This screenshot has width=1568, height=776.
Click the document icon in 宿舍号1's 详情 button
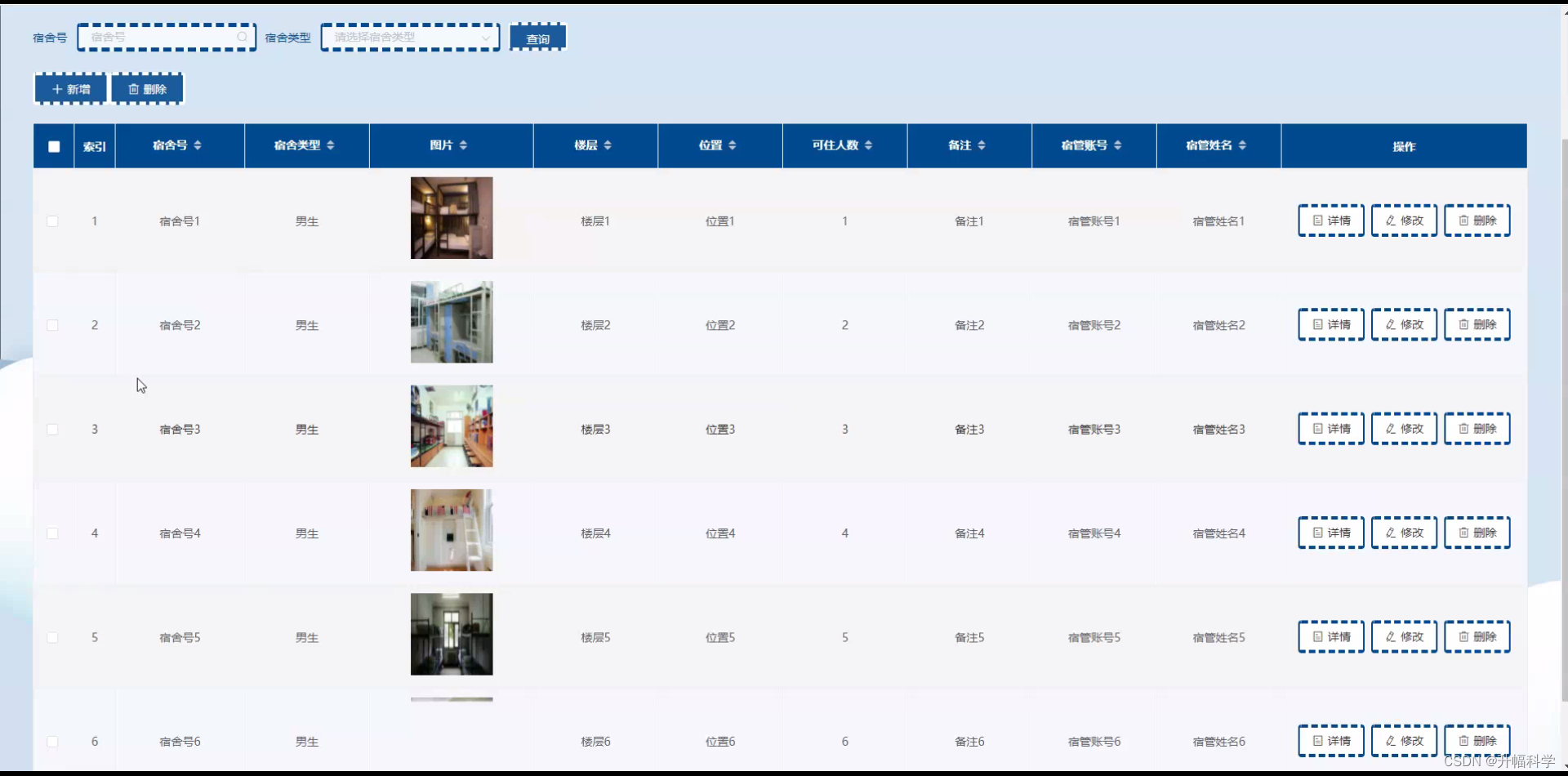[1316, 220]
